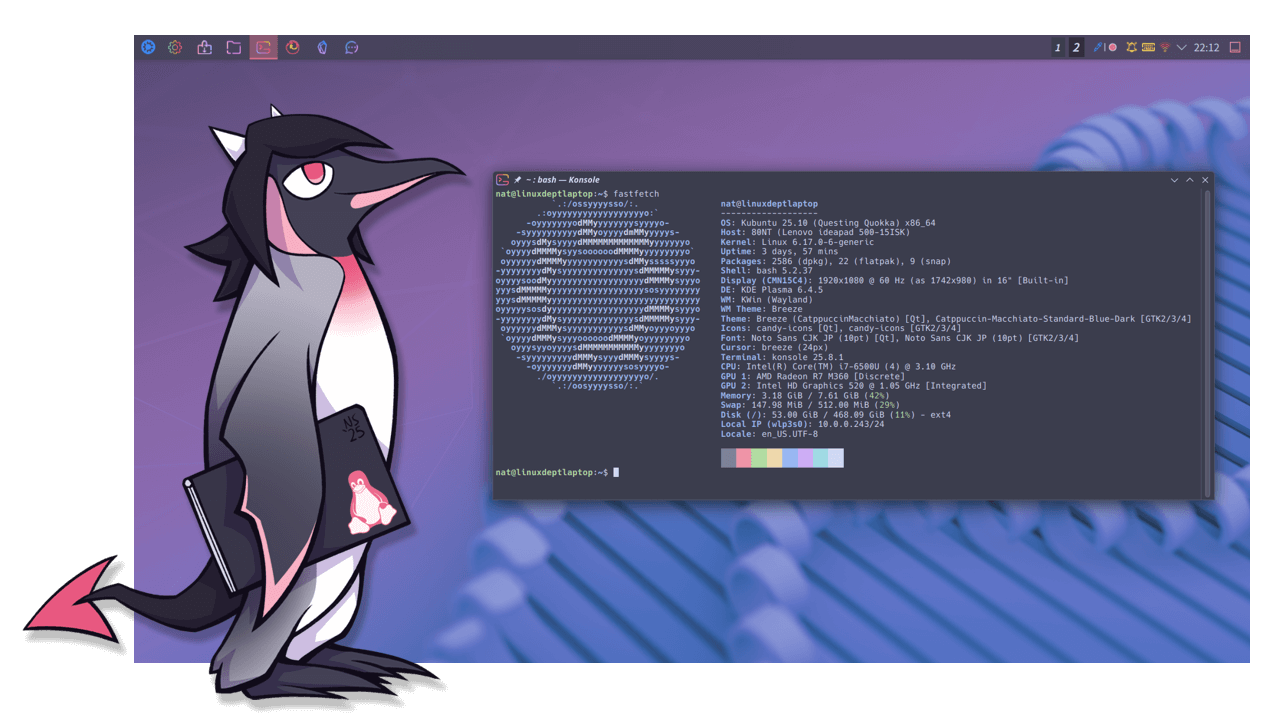Click the Wi-Fi status icon in the tray

pos(1164,47)
